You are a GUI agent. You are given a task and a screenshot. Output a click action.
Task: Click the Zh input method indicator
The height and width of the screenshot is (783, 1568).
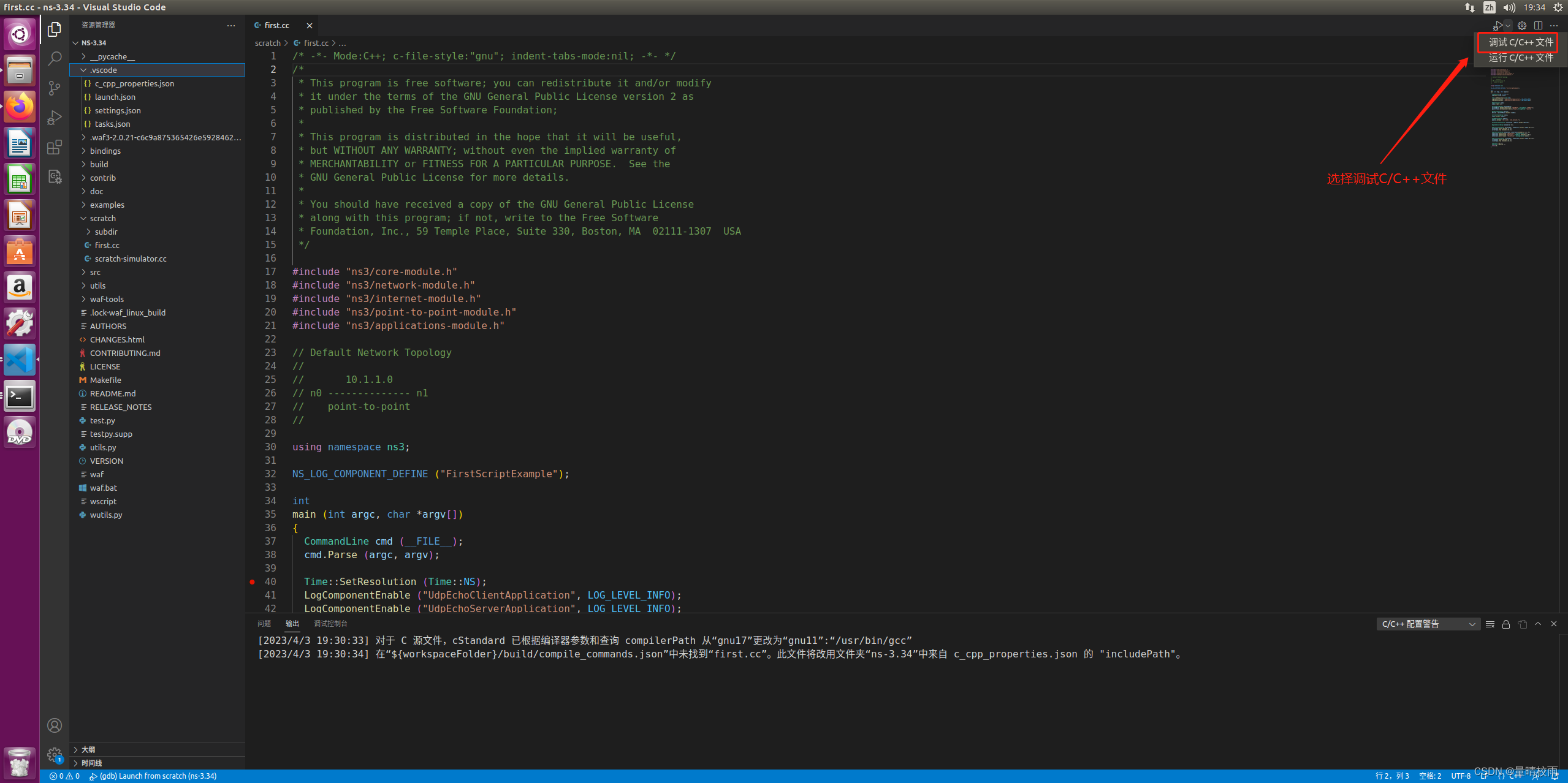tap(1490, 7)
